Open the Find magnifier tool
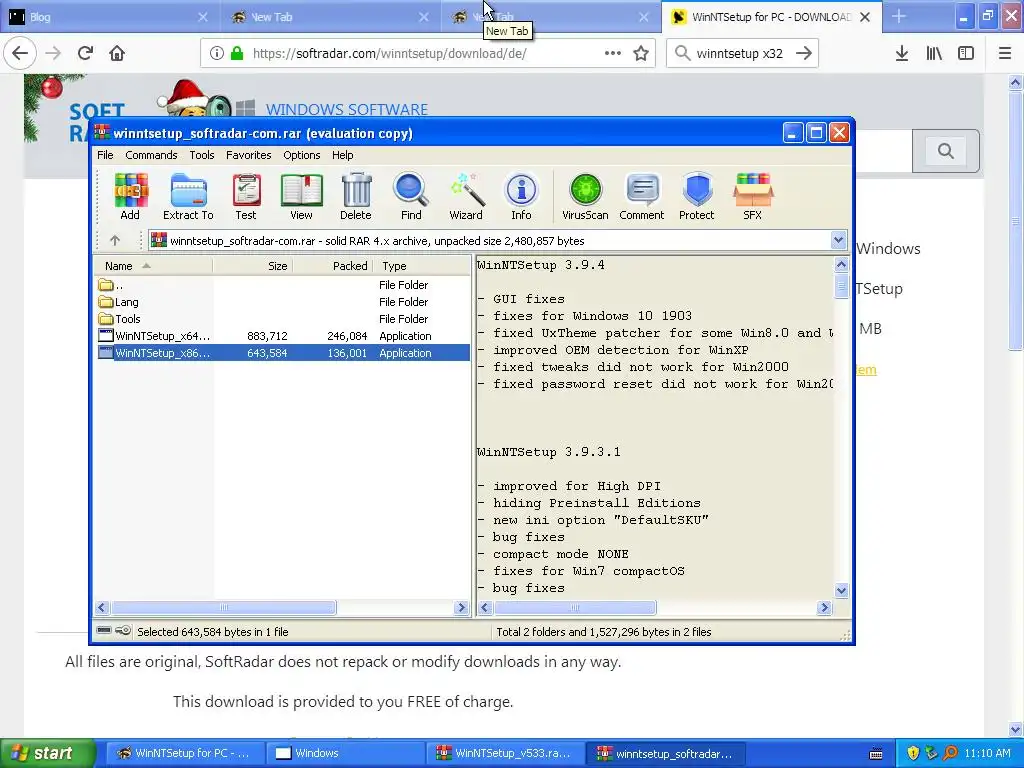The image size is (1024, 768). click(x=411, y=196)
